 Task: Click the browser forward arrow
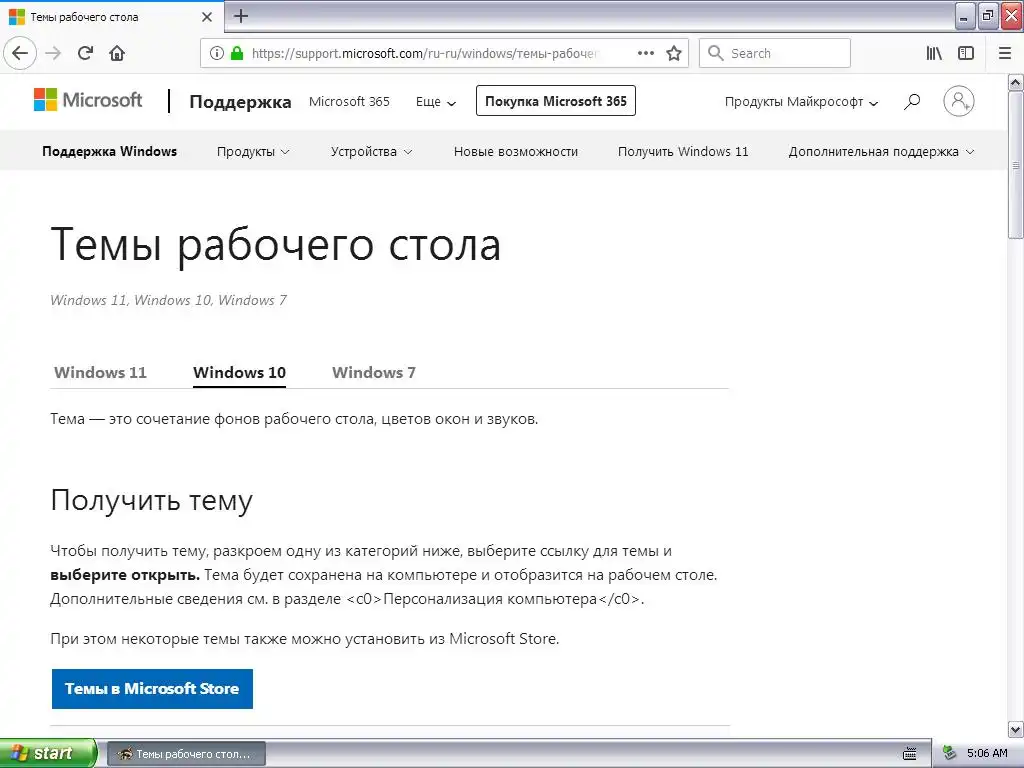pyautogui.click(x=54, y=53)
